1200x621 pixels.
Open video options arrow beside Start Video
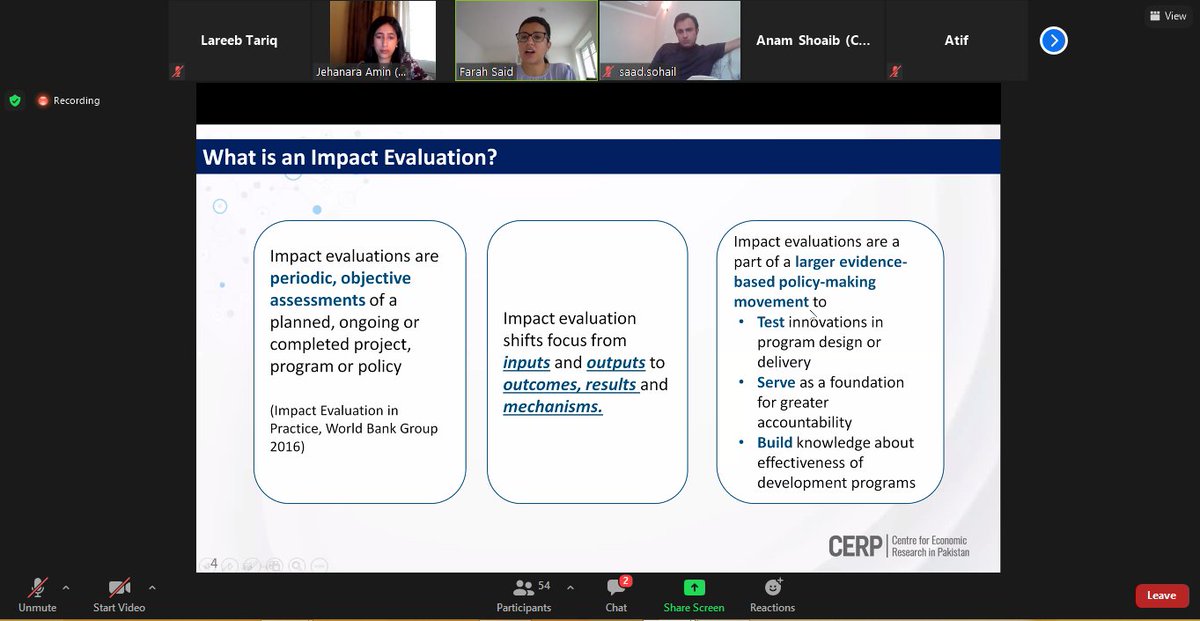(x=152, y=588)
